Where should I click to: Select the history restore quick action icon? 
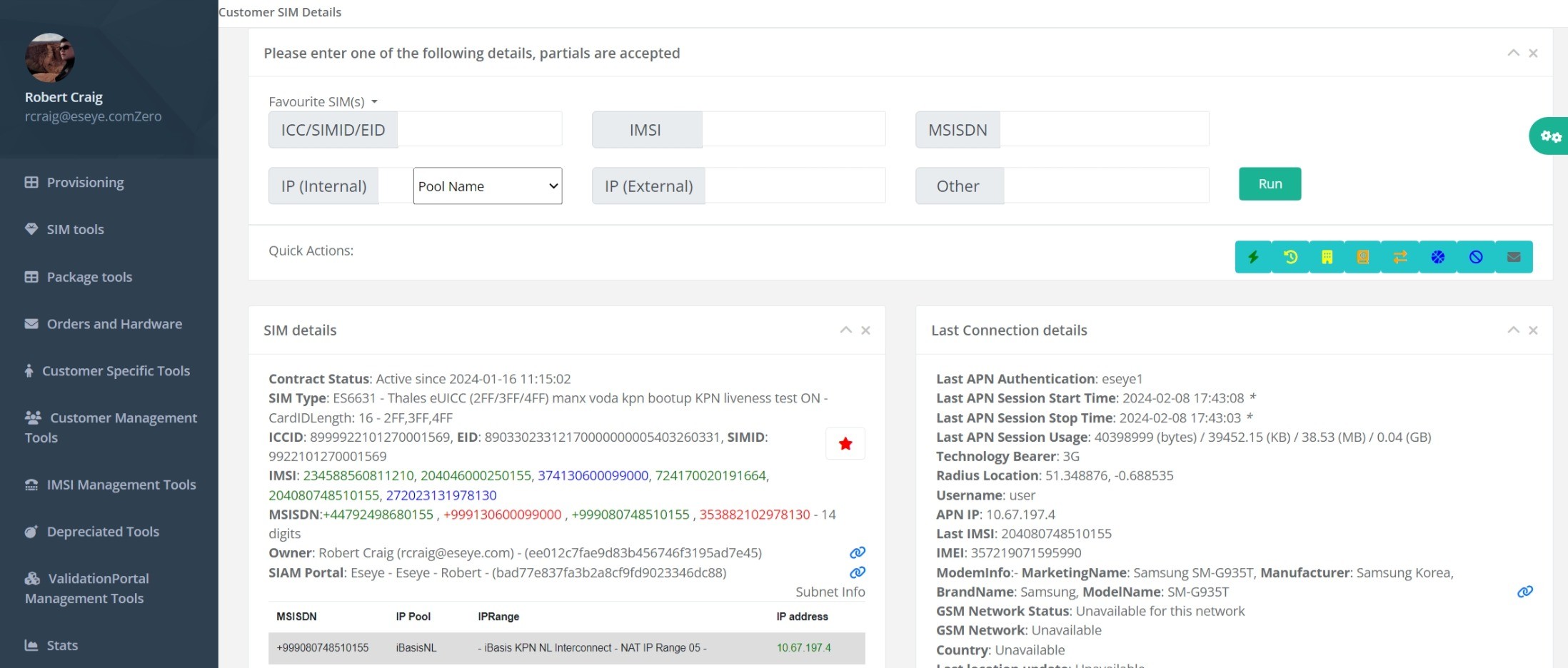point(1291,257)
